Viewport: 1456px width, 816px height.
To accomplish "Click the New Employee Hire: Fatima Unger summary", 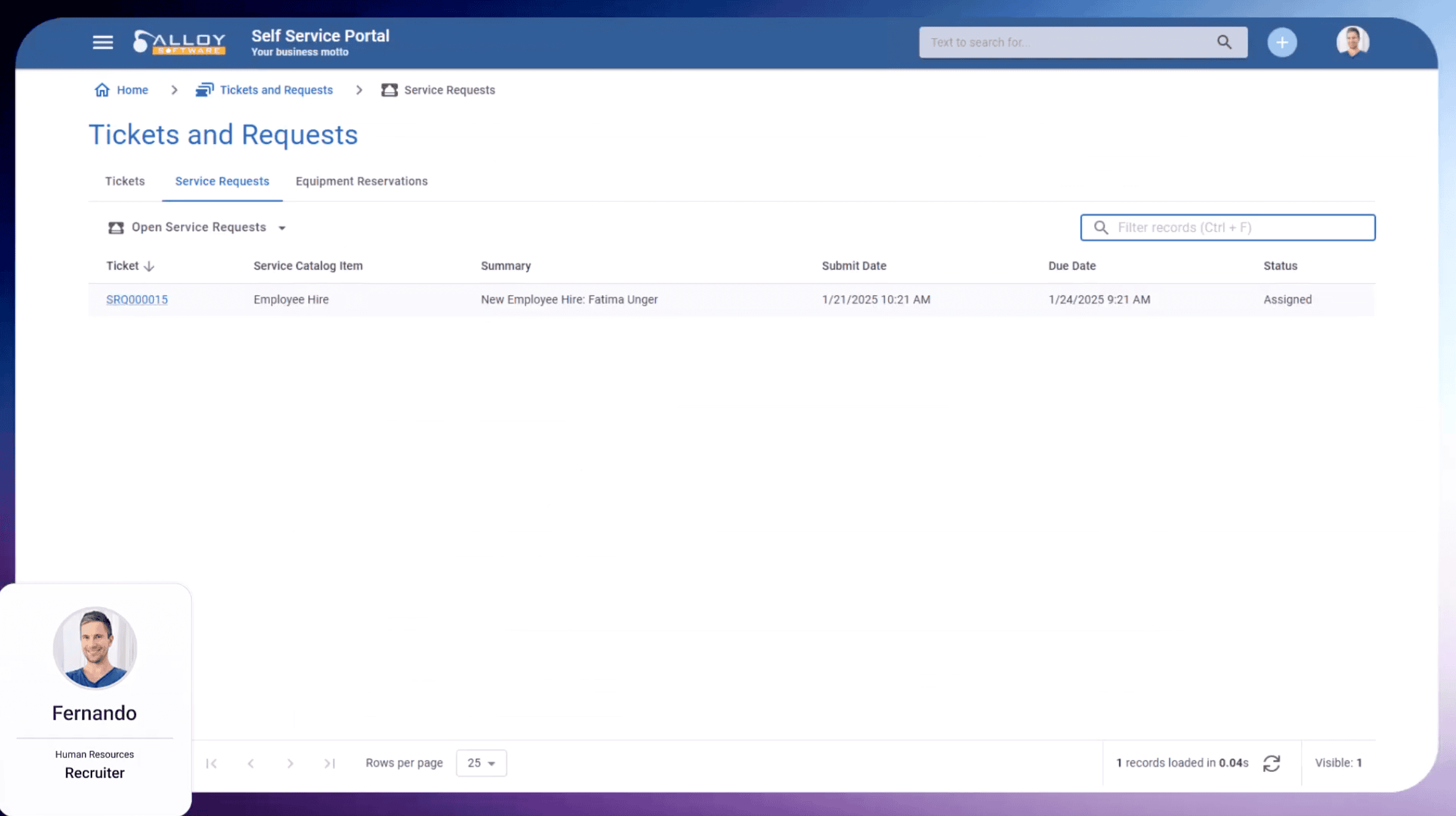I will [x=569, y=300].
